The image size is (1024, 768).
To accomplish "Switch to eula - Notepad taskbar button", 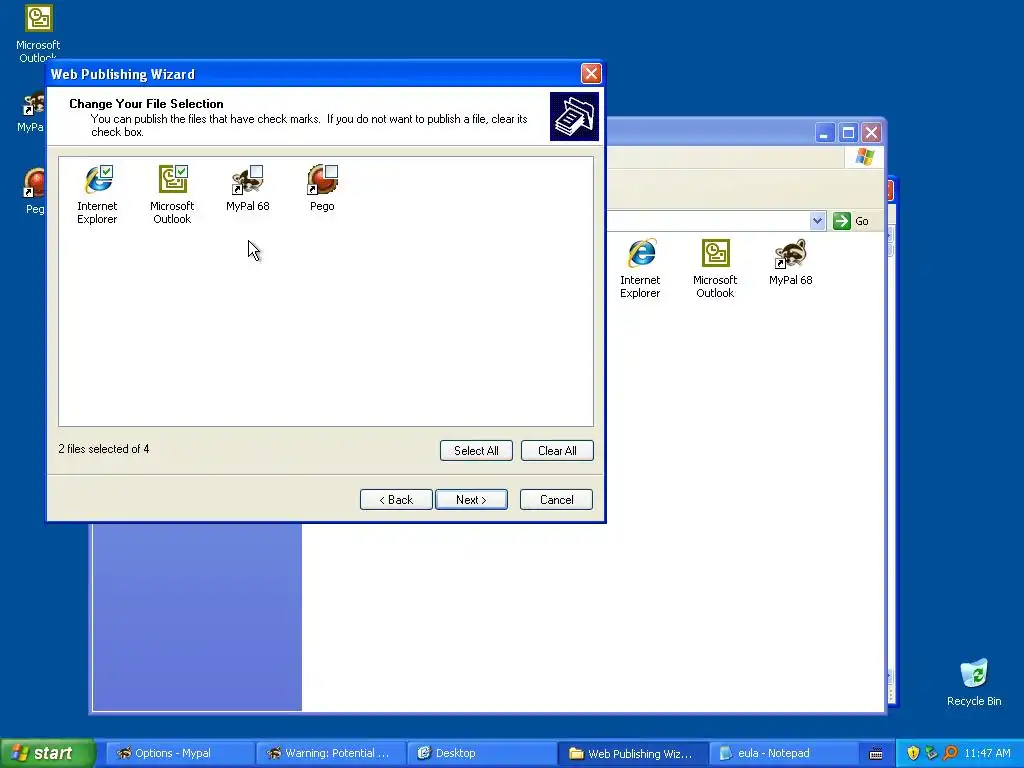I will click(x=783, y=753).
